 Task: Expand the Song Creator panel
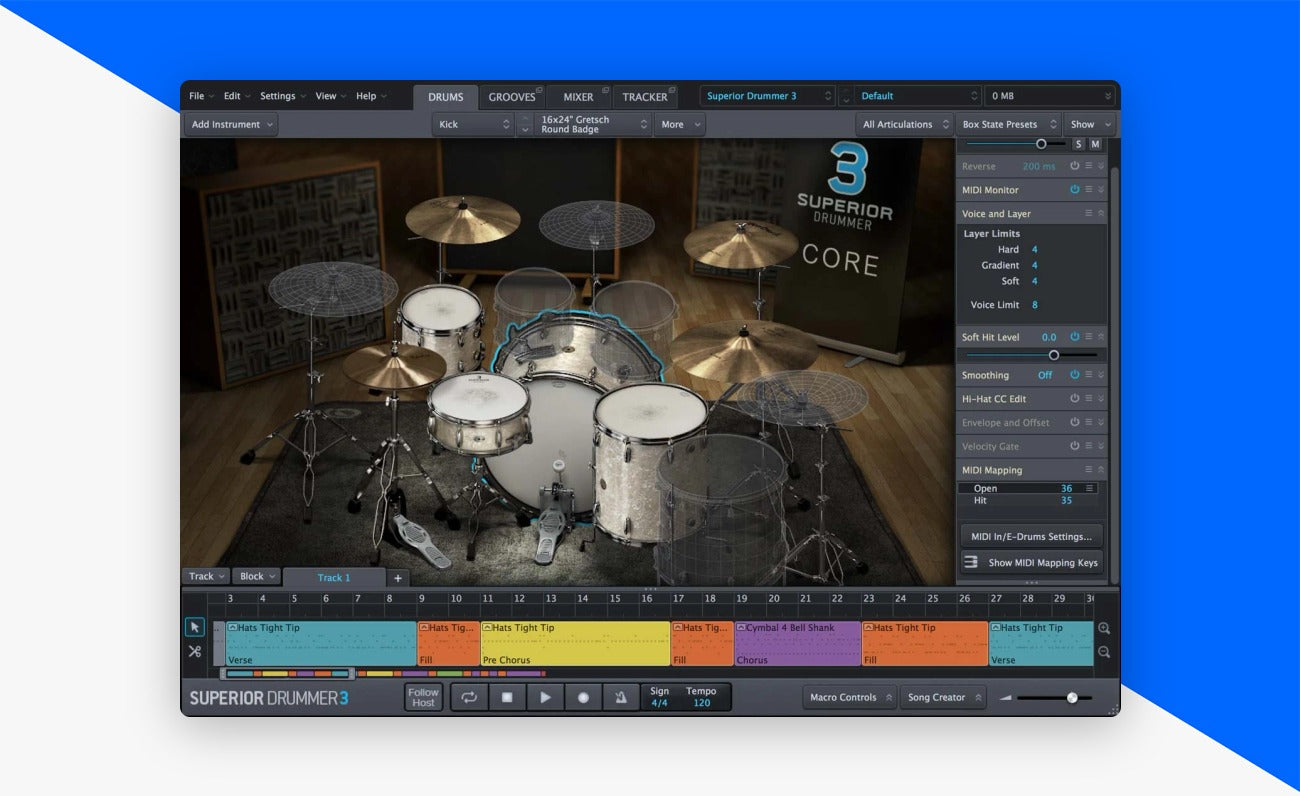942,697
